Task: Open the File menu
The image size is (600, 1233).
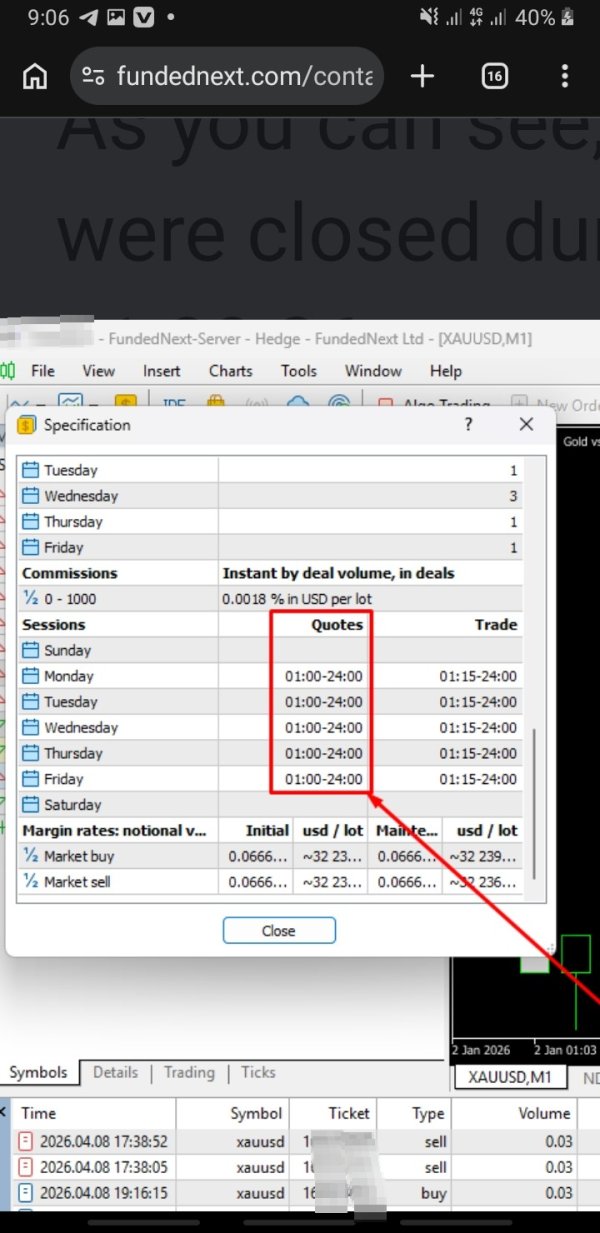Action: coord(43,371)
